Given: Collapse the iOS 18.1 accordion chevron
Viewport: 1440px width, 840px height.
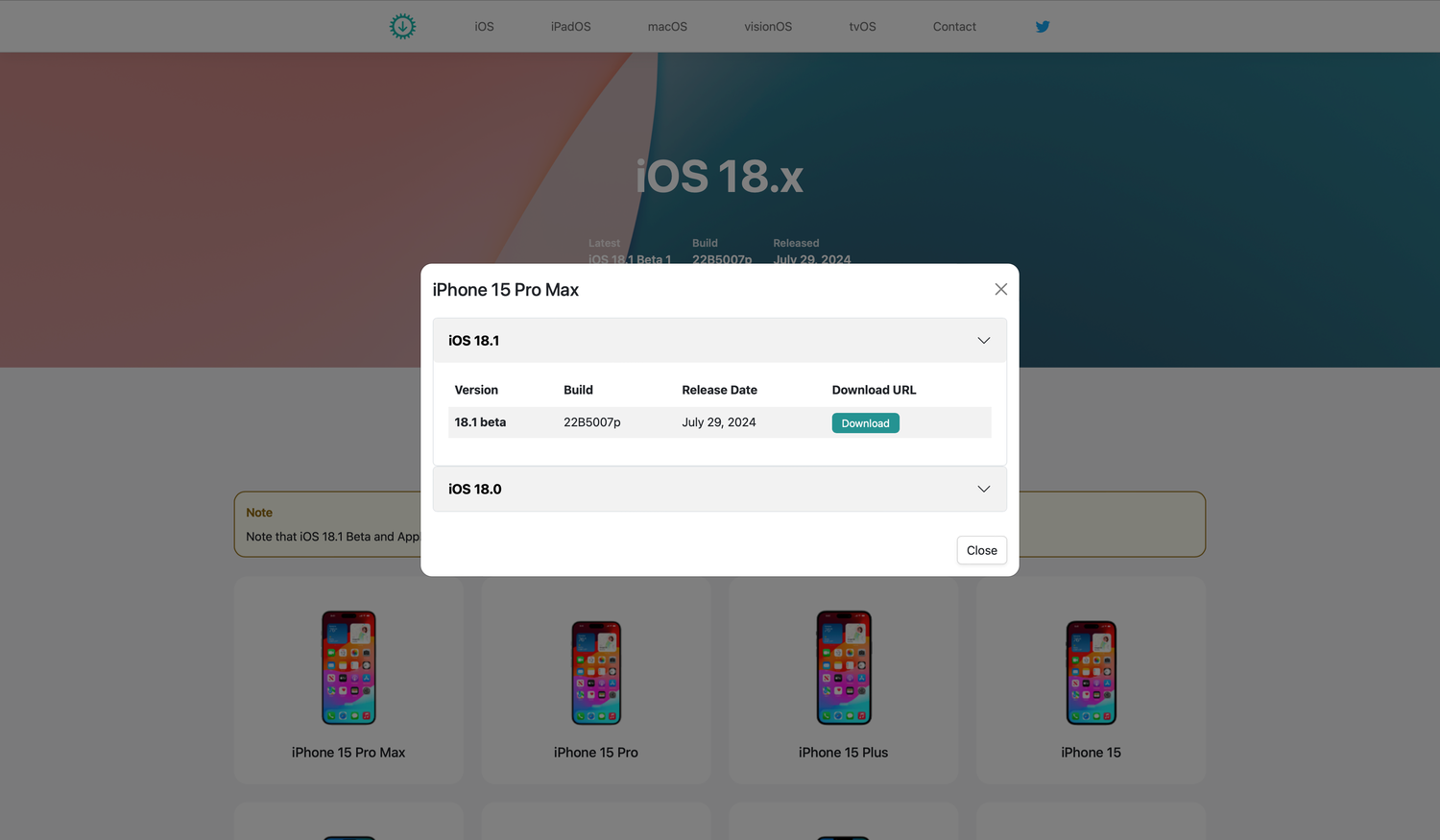Looking at the screenshot, I should click(x=984, y=341).
